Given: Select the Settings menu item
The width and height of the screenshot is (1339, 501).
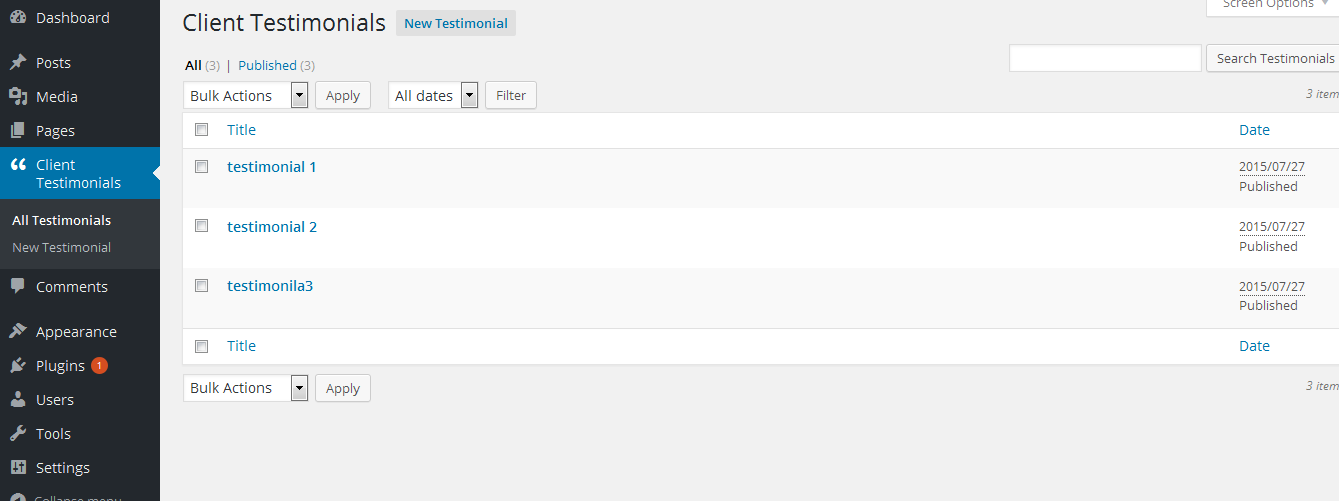Looking at the screenshot, I should pyautogui.click(x=62, y=468).
